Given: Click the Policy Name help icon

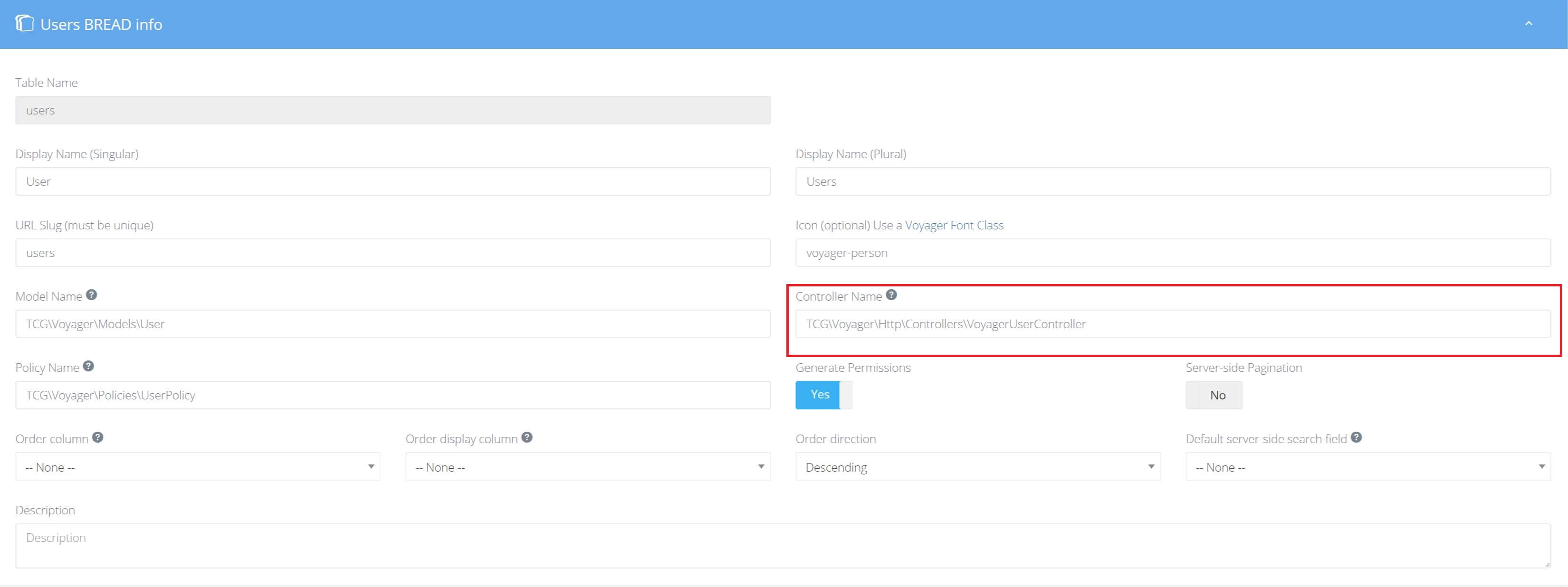Looking at the screenshot, I should coord(88,366).
